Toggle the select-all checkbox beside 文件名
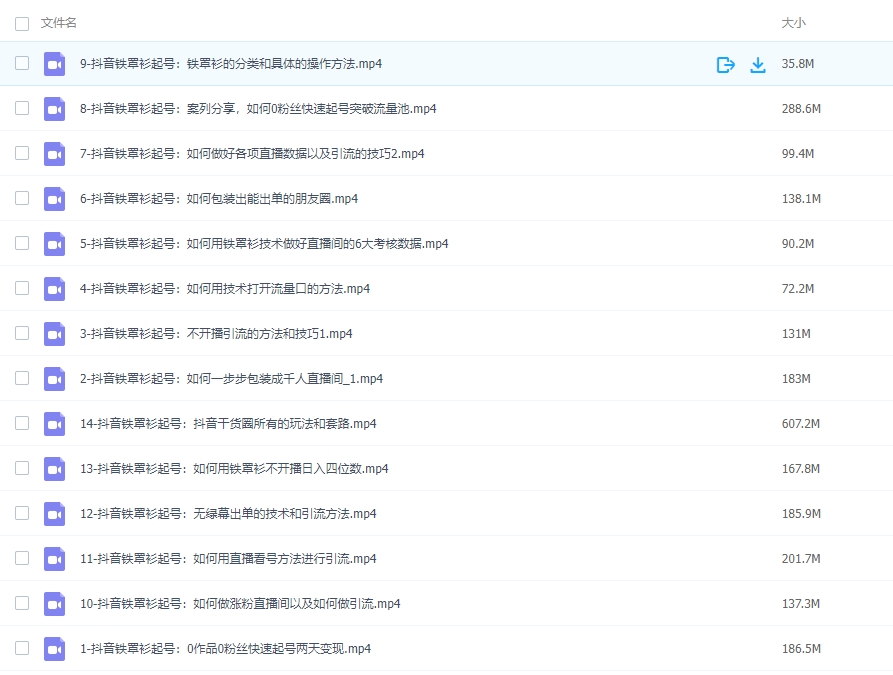 click(22, 23)
